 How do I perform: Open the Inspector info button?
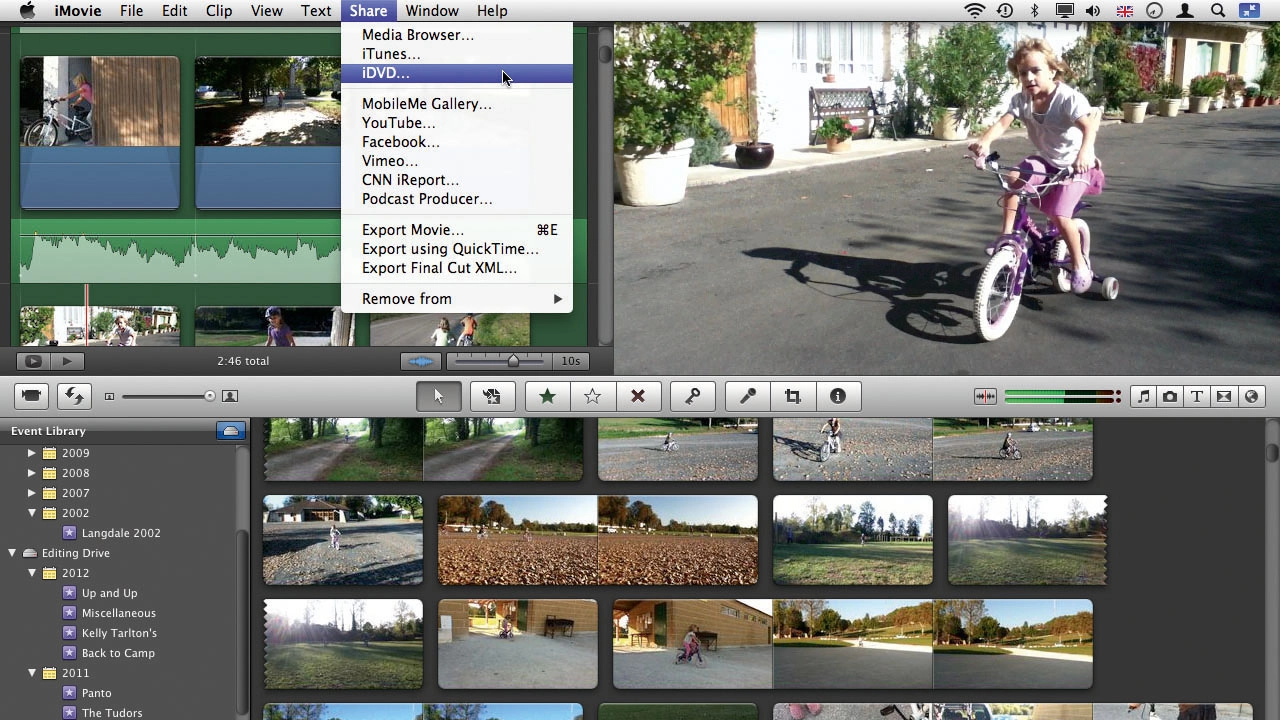click(x=838, y=397)
